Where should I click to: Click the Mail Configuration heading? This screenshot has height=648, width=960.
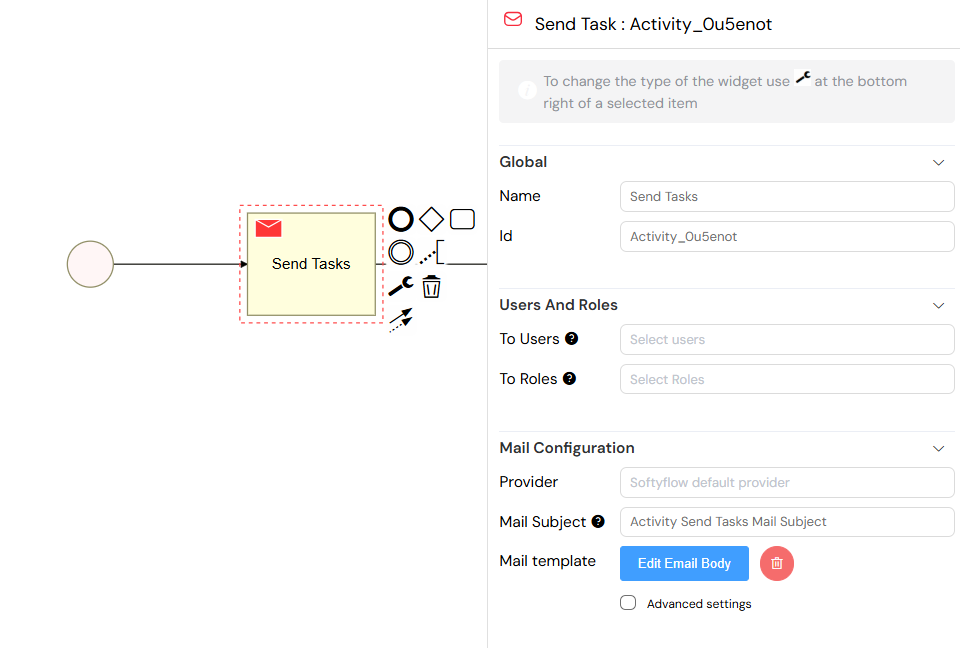click(567, 448)
